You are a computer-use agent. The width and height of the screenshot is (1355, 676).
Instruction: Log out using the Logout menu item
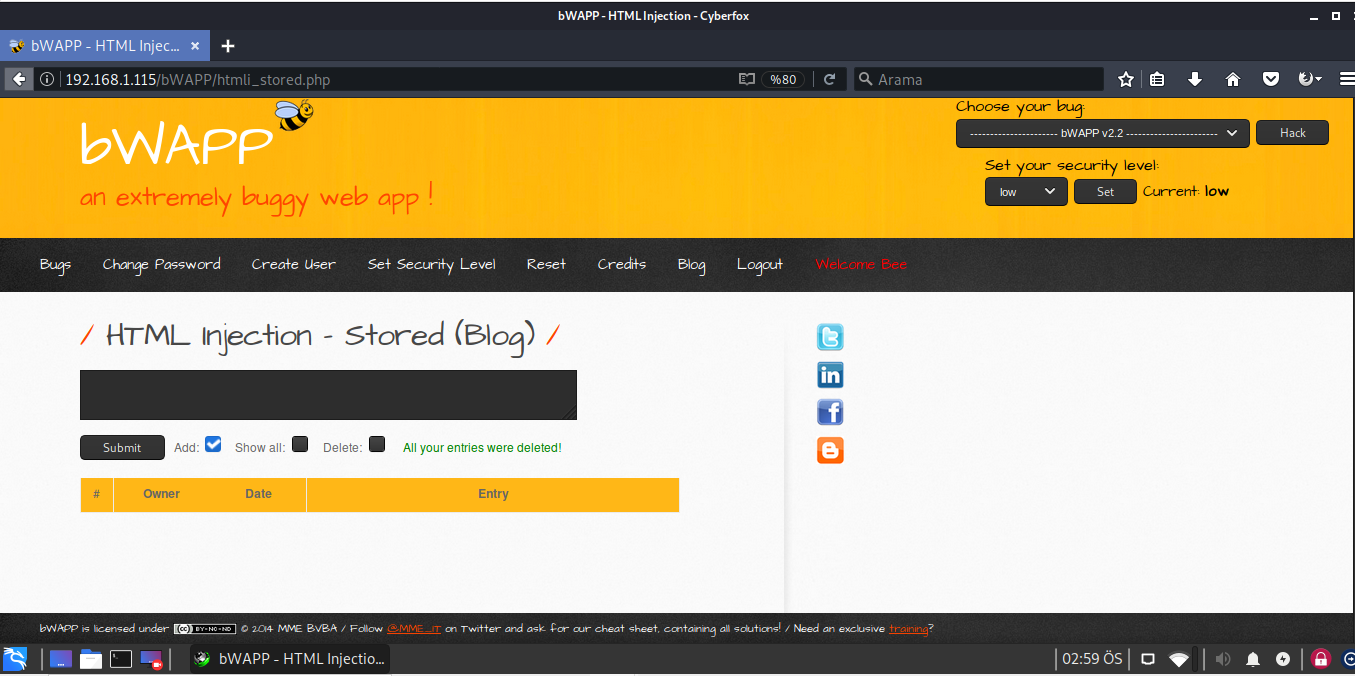760,264
